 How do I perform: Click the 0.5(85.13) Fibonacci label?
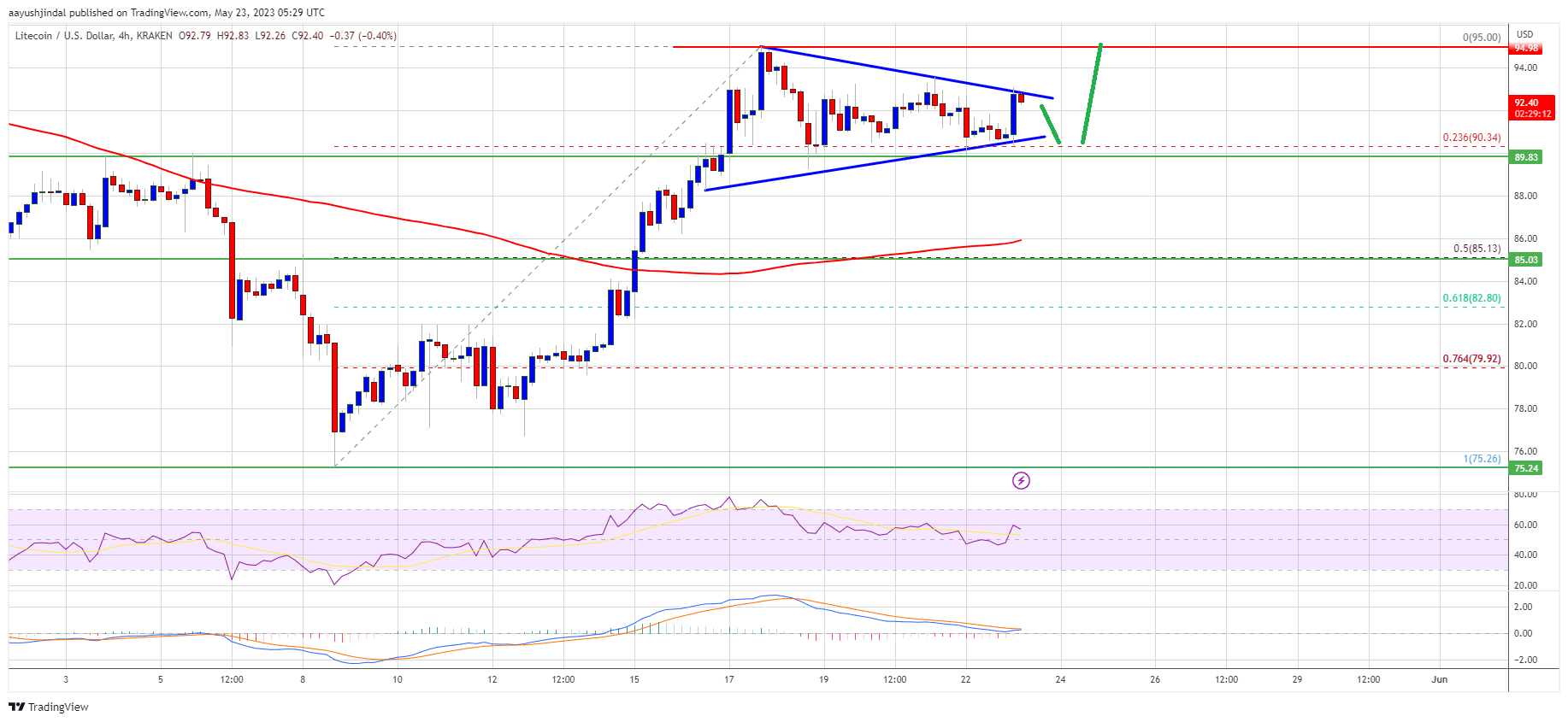(x=1477, y=249)
